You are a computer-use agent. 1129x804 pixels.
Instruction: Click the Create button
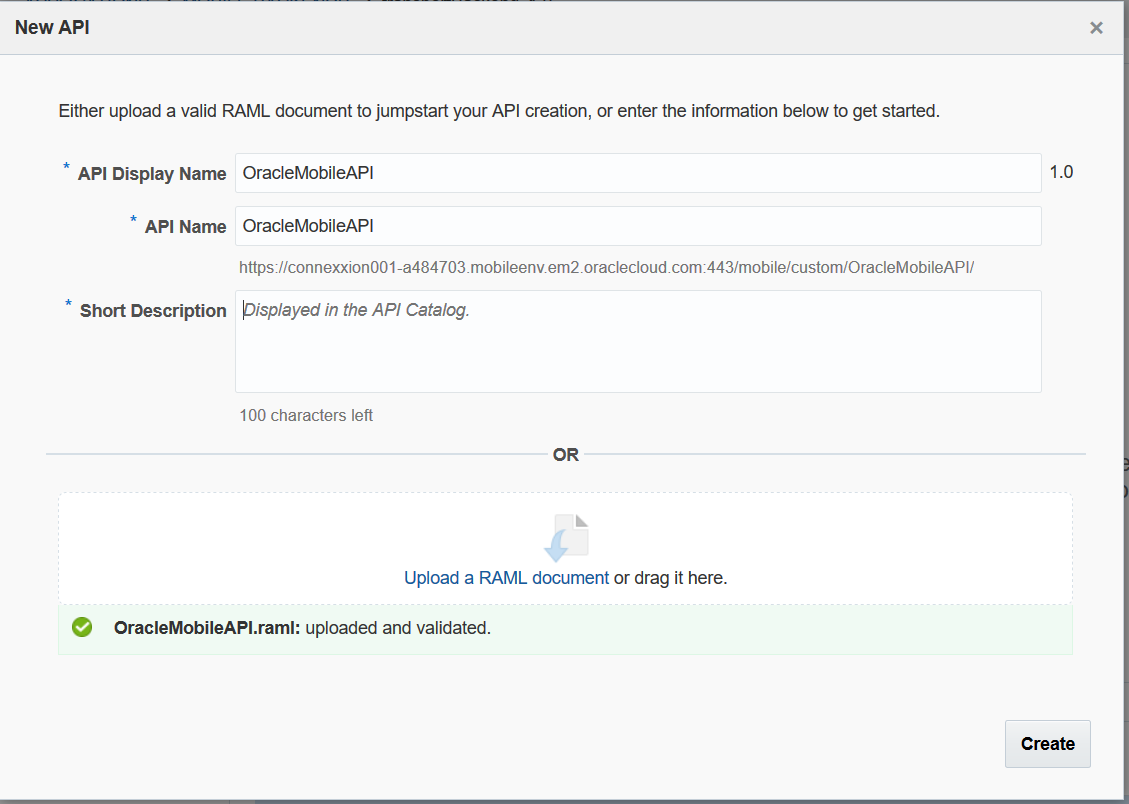click(x=1048, y=744)
